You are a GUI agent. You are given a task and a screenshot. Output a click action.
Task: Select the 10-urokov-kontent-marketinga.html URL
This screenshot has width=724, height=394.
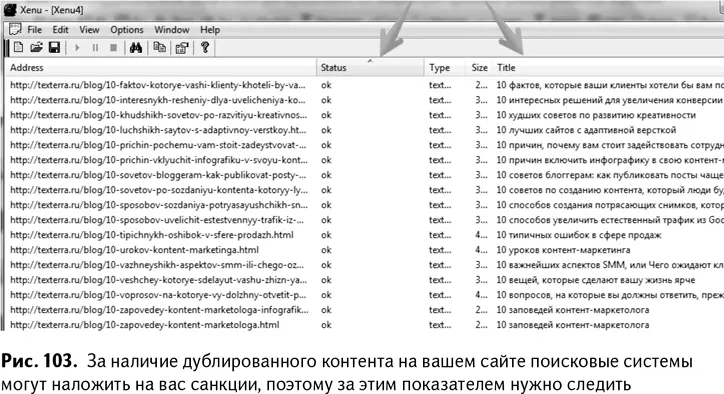coord(134,250)
